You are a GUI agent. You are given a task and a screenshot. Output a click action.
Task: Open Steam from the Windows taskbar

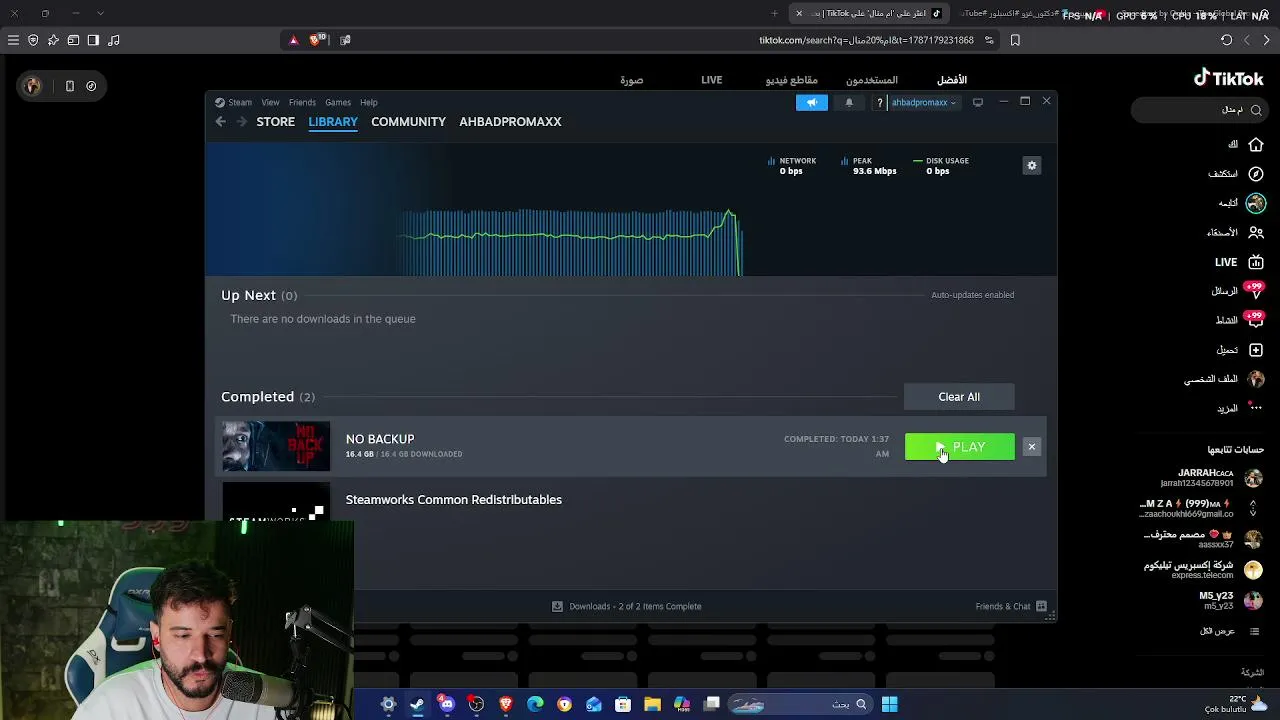[x=417, y=704]
